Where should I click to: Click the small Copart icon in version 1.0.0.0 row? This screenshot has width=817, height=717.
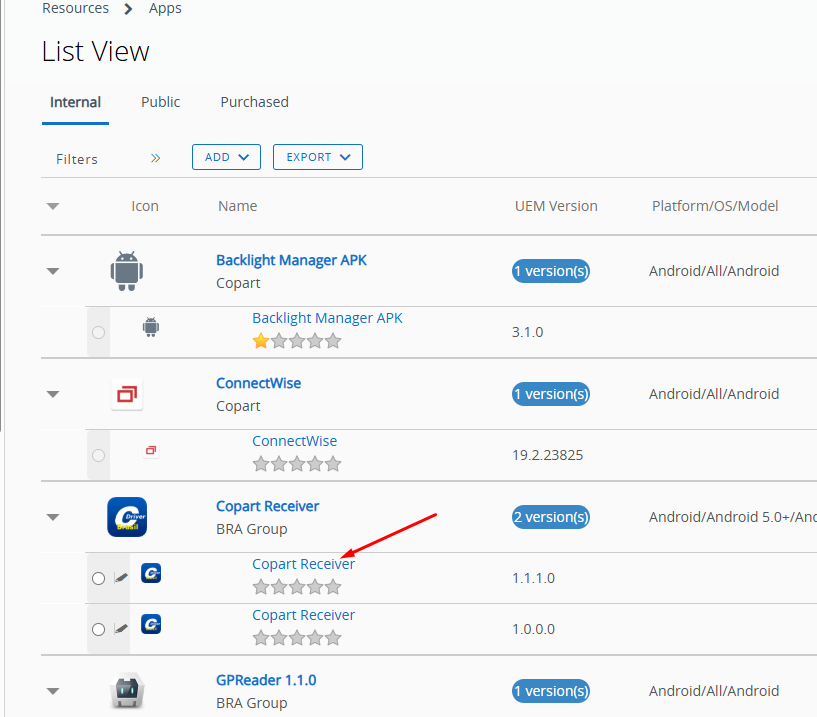tap(151, 624)
